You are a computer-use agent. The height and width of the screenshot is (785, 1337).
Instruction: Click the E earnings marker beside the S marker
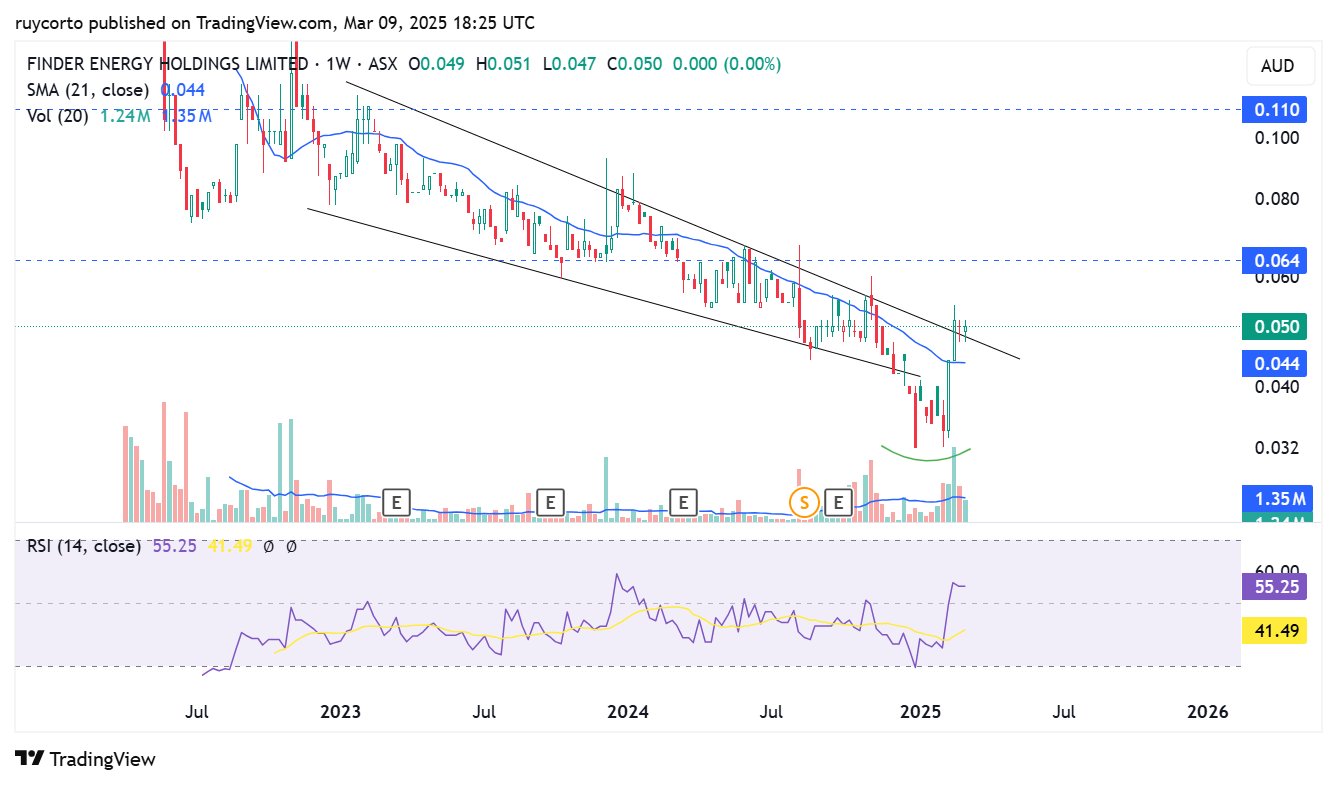pyautogui.click(x=840, y=502)
